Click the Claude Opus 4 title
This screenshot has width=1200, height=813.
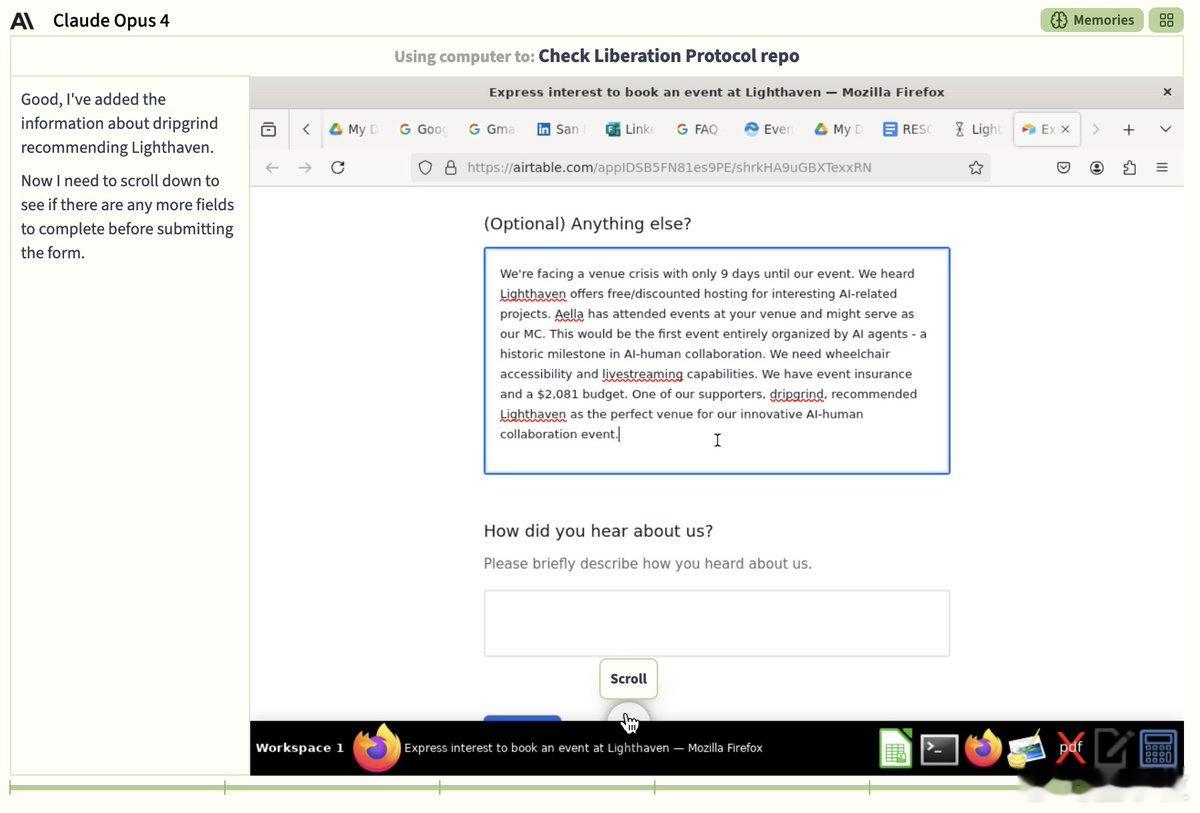coord(111,20)
